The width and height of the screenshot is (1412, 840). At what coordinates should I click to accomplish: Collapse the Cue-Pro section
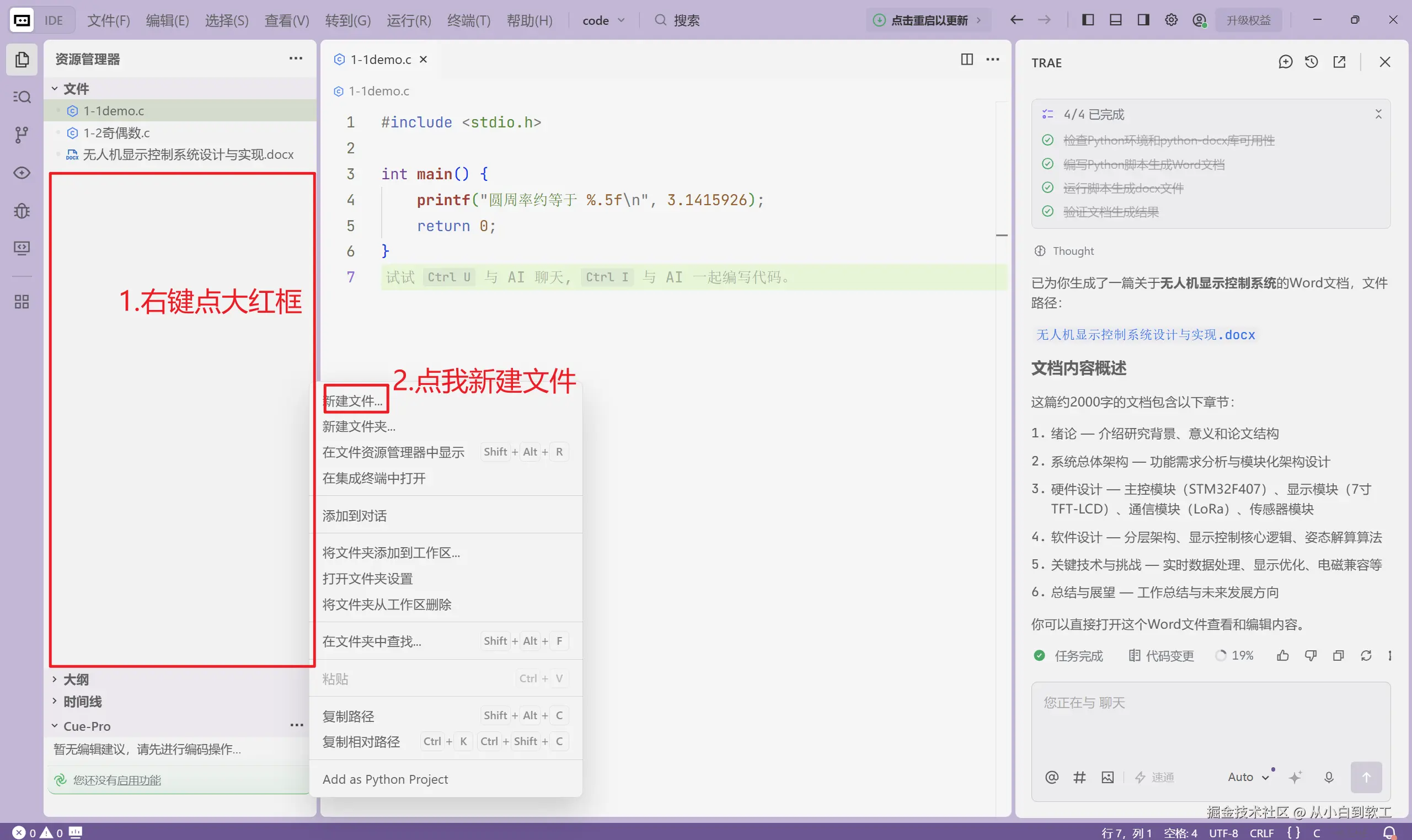(55, 726)
